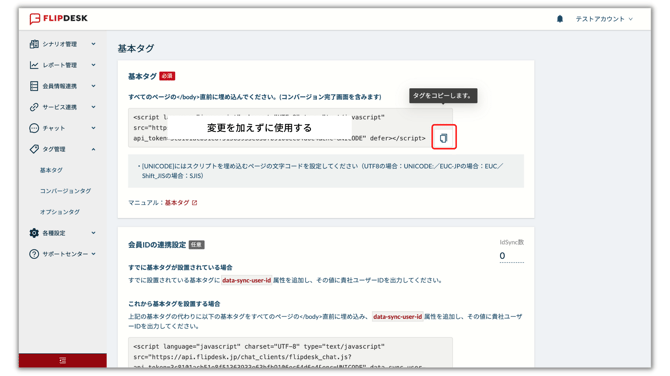The image size is (670, 376).
Task: Click the レポート管理 chart icon
Action: (x=34, y=65)
